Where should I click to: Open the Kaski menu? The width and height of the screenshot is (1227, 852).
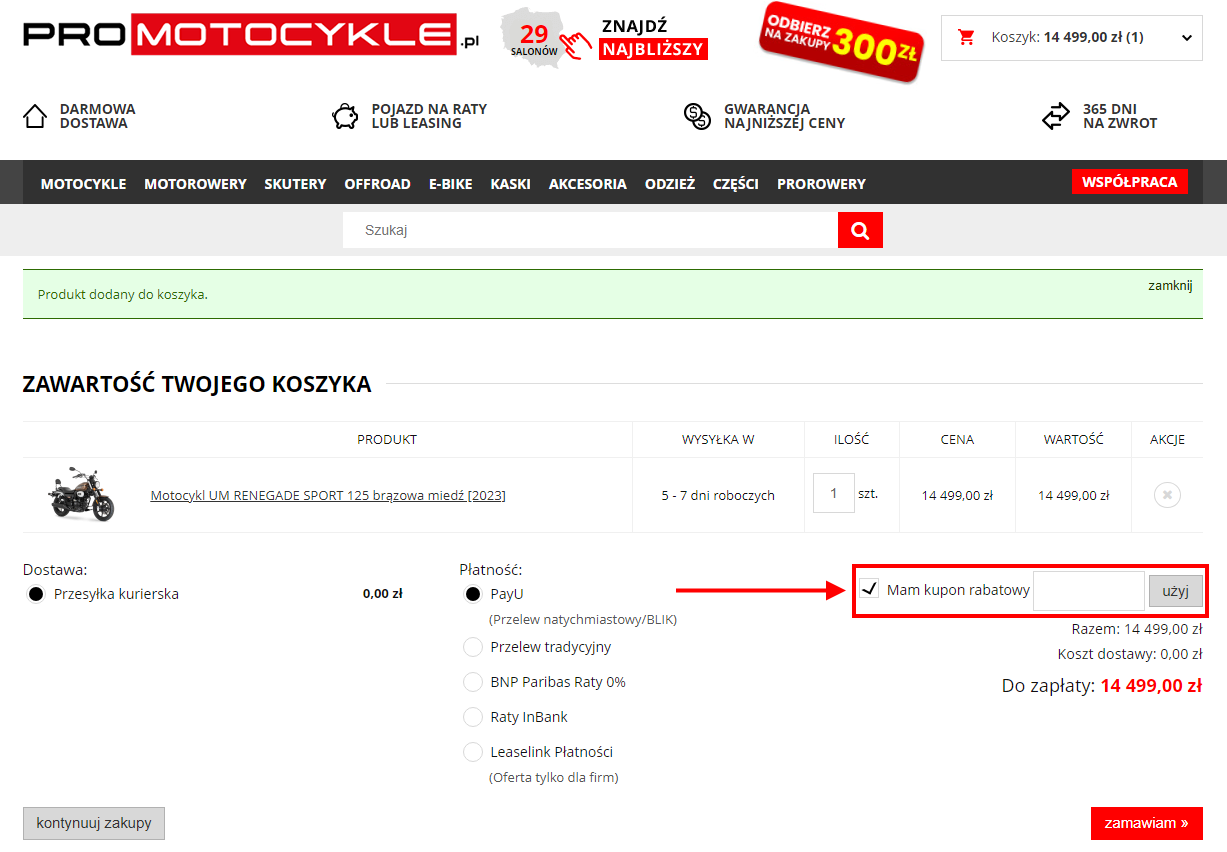pyautogui.click(x=510, y=184)
